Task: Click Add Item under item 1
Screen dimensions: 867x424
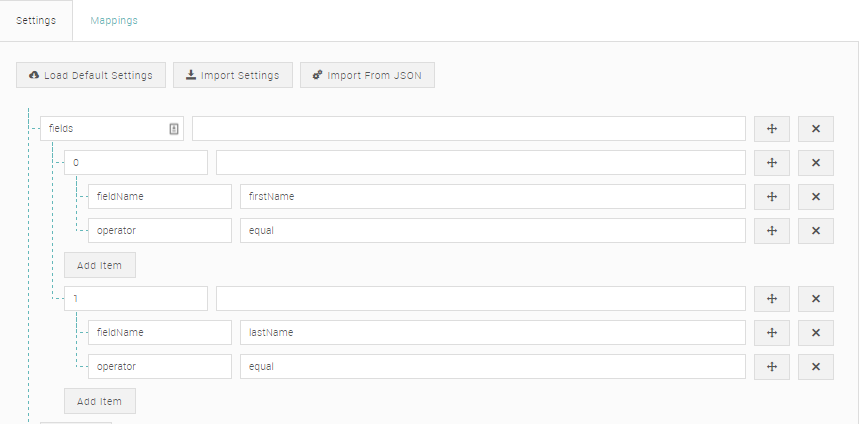Action: click(x=100, y=401)
